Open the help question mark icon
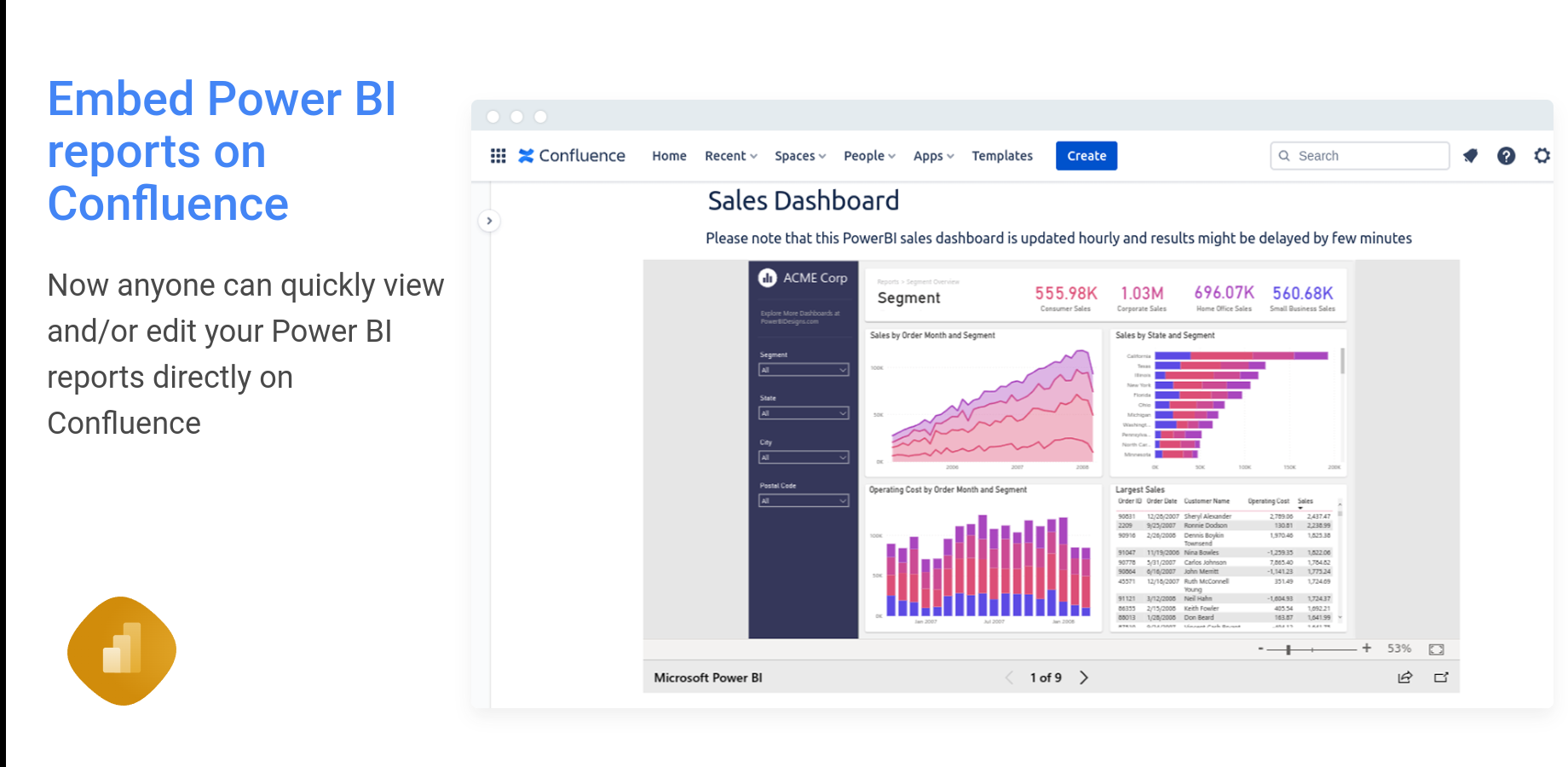The width and height of the screenshot is (1568, 767). pos(1507,156)
